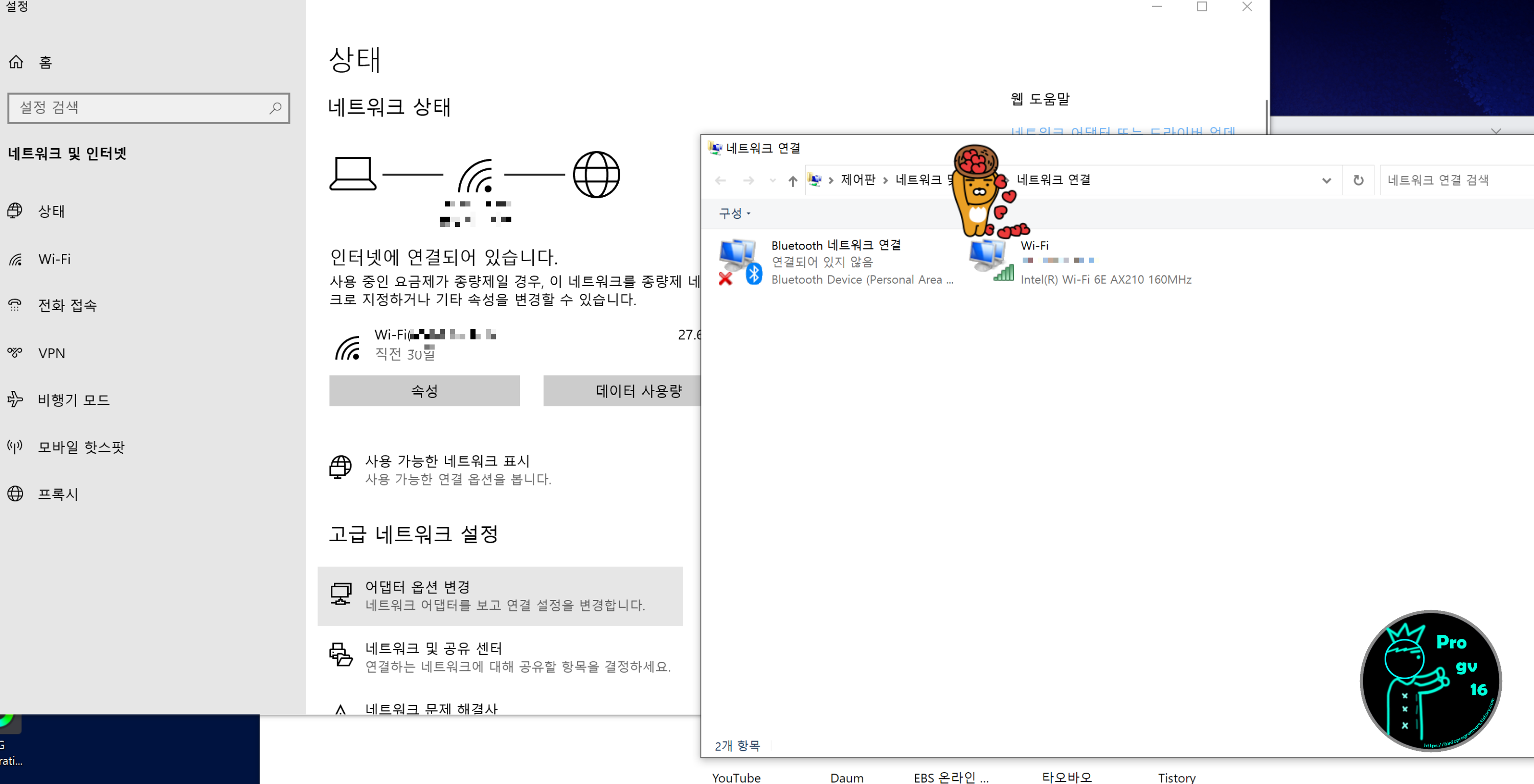1534x784 pixels.
Task: Go up one folder level in explorer
Action: pyautogui.click(x=792, y=180)
